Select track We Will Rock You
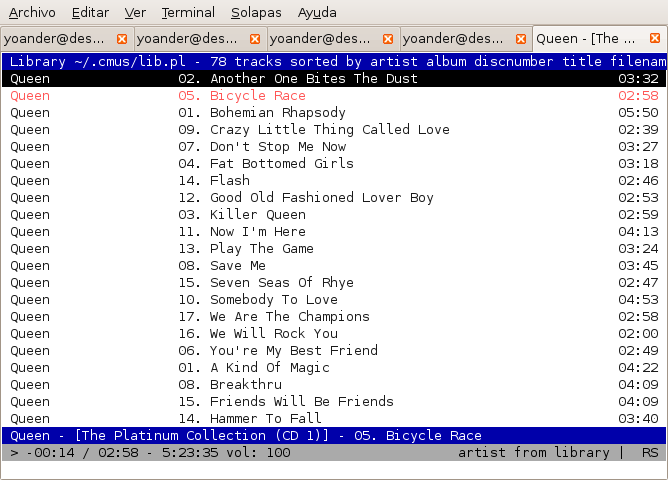Screen dimensions: 668x480 (x=334, y=334)
